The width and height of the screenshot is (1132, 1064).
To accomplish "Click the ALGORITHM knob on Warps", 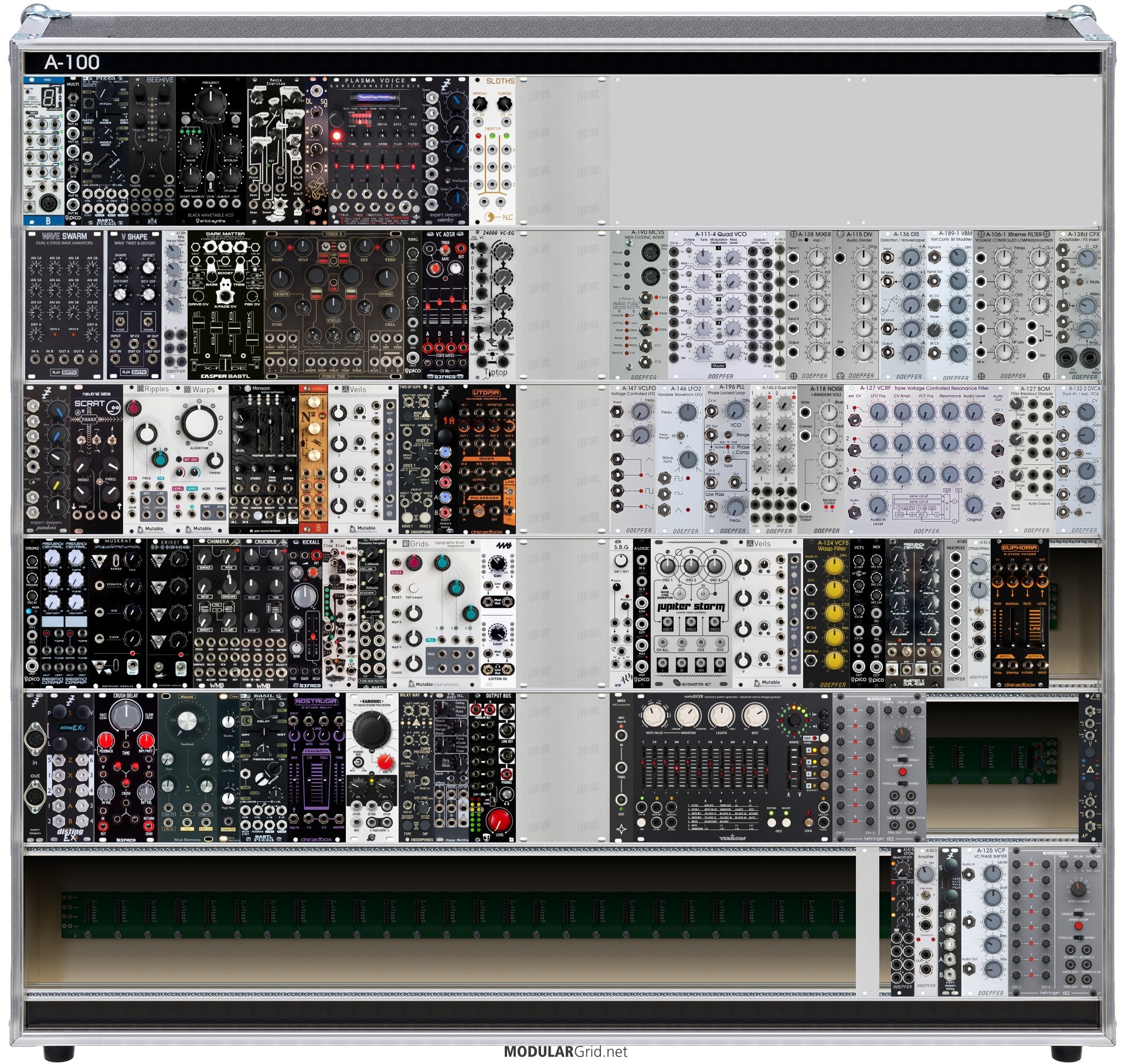I will [x=199, y=422].
